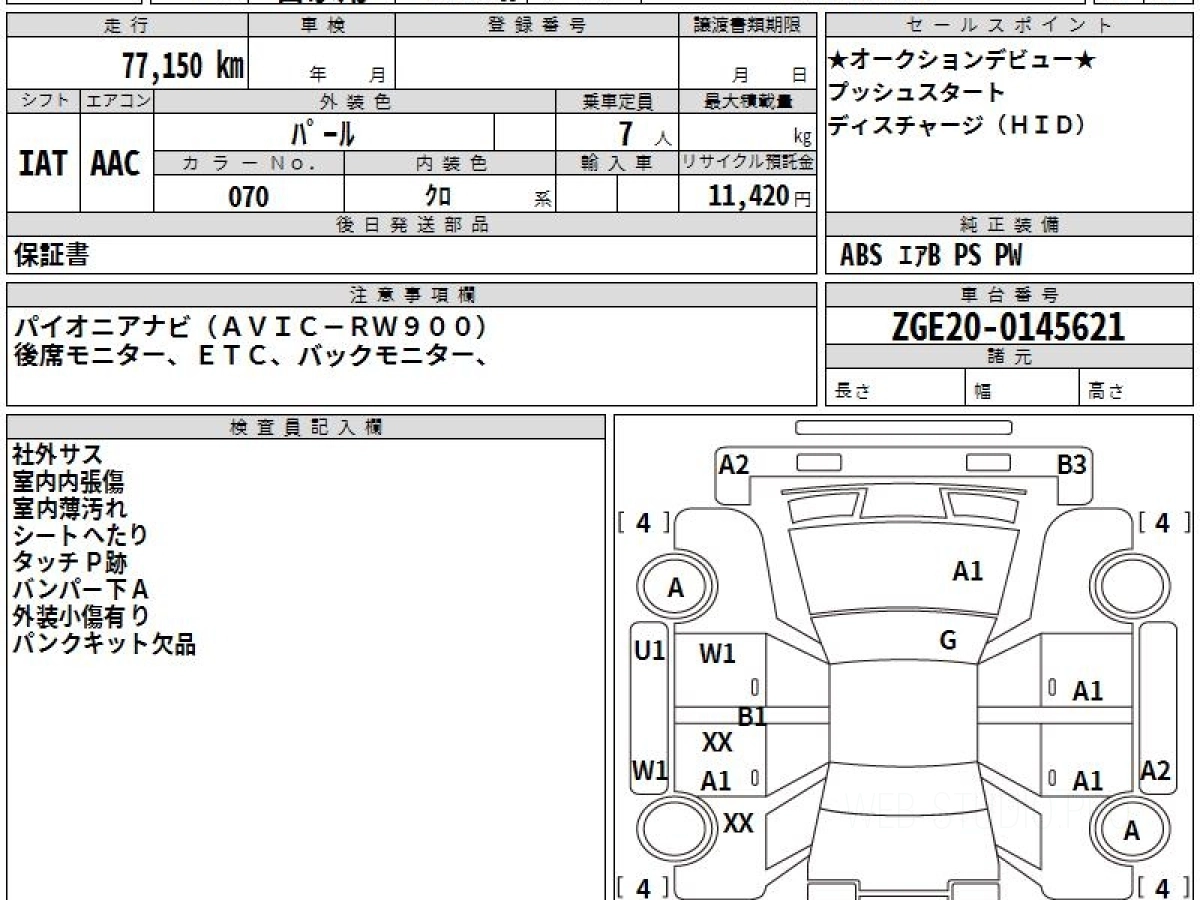Select the プッシュスタート sales point
Viewport: 1200px width, 900px height.
point(916,93)
